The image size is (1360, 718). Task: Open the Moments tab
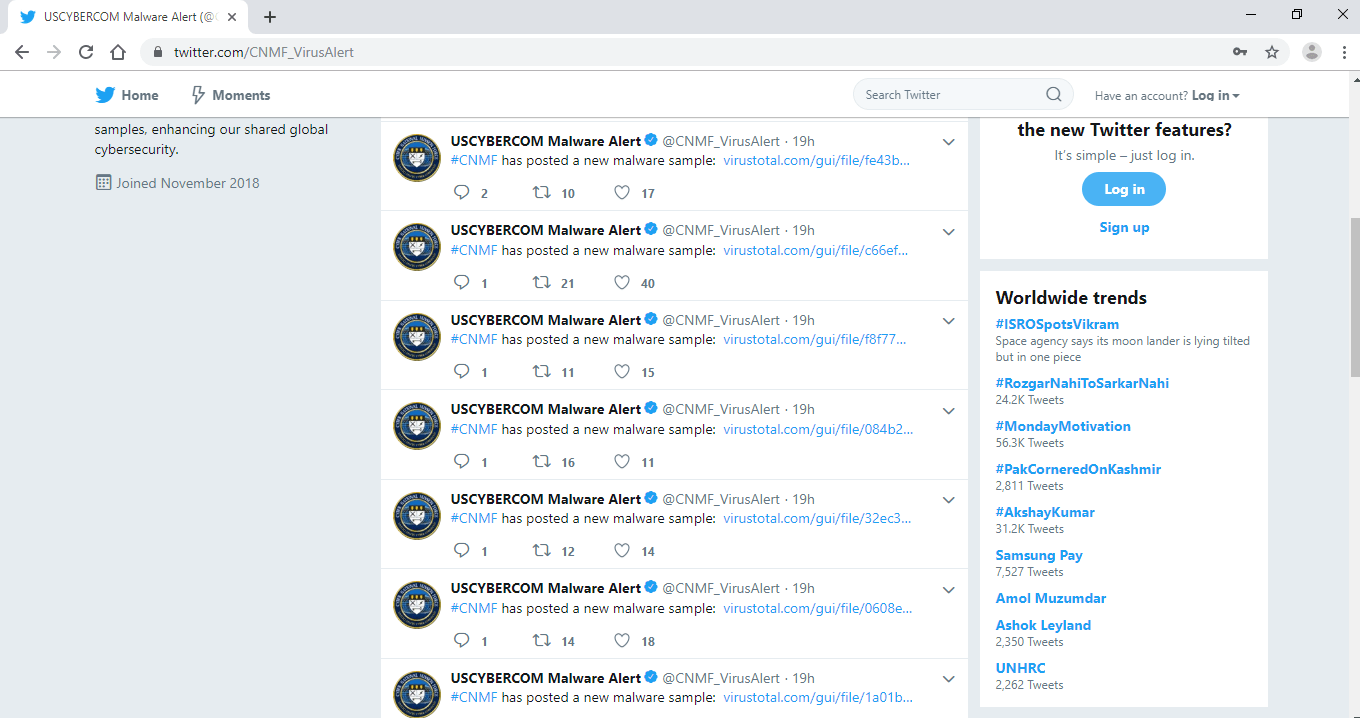[x=230, y=95]
